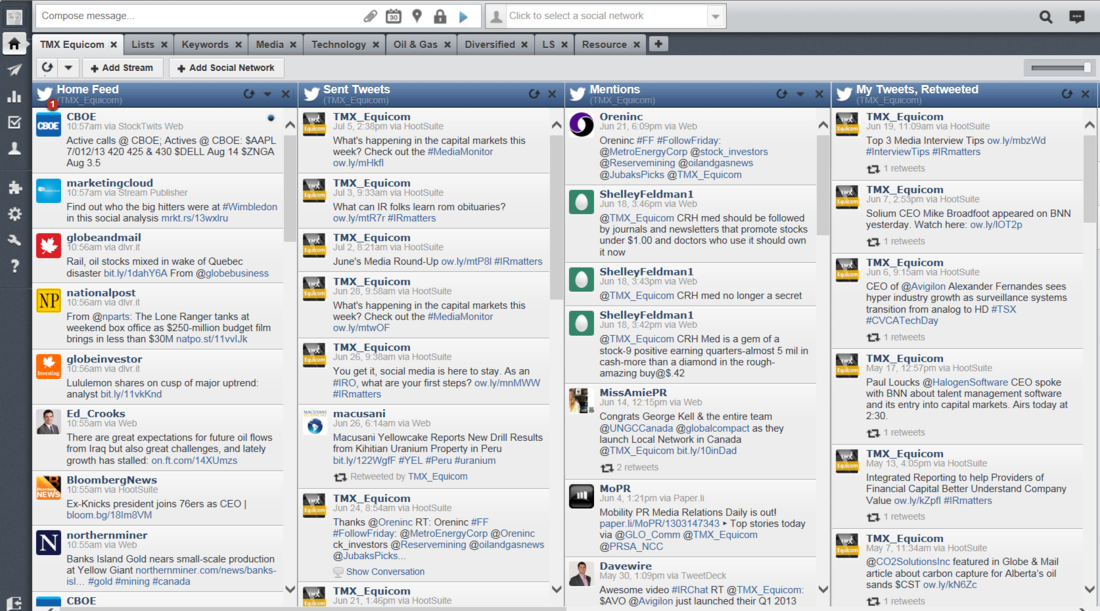The image size is (1100, 611).
Task: Click the sign out icon at sidebar bottom
Action: pos(14,602)
